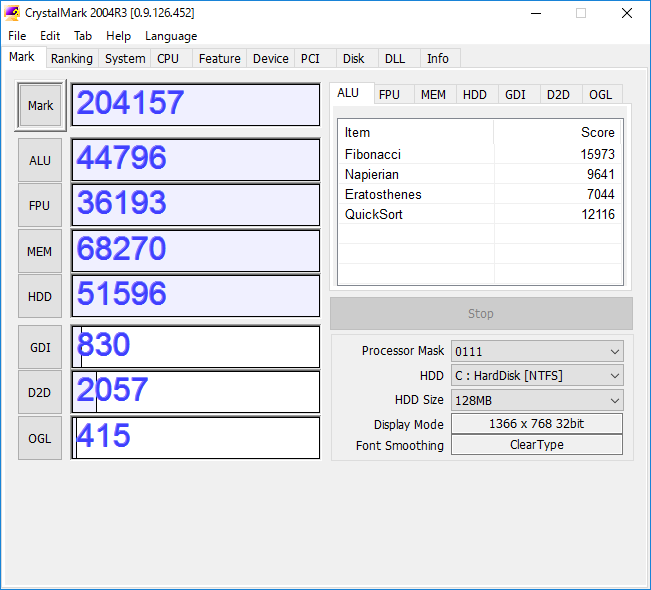Click the Font Smoothing ClearType field
Screen dimensions: 651x590
(x=537, y=445)
